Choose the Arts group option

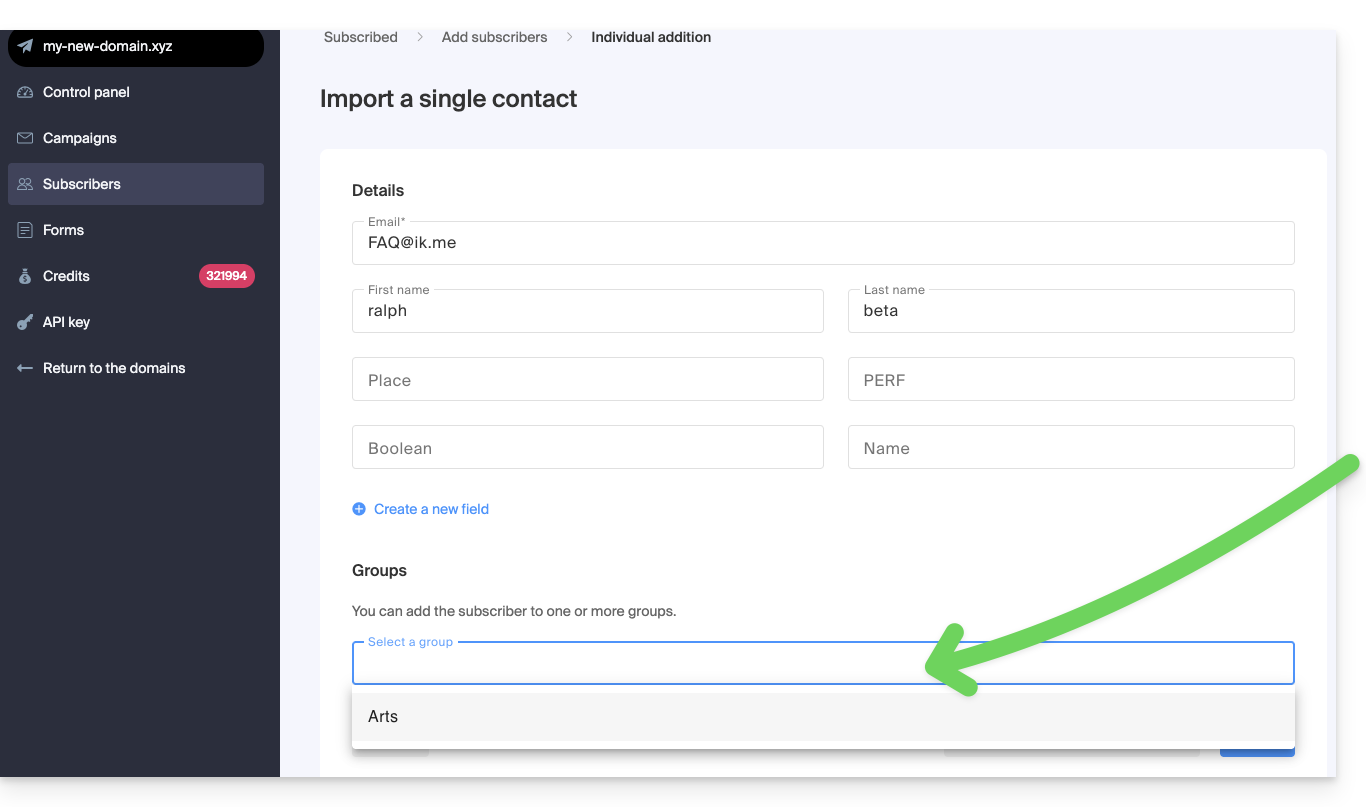[x=383, y=716]
